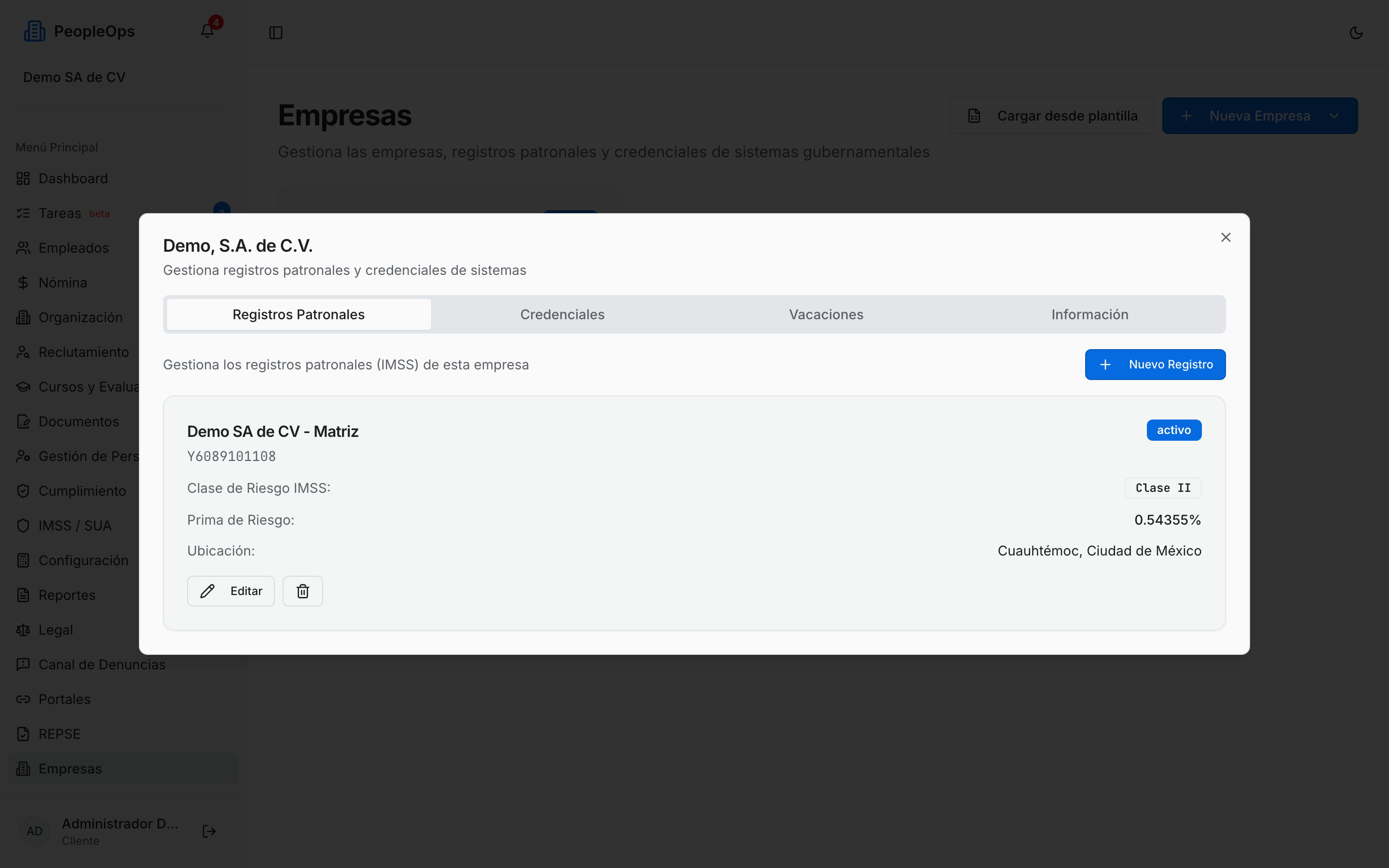Click the plus icon on Nuevo Registro
The image size is (1389, 868).
(1105, 365)
